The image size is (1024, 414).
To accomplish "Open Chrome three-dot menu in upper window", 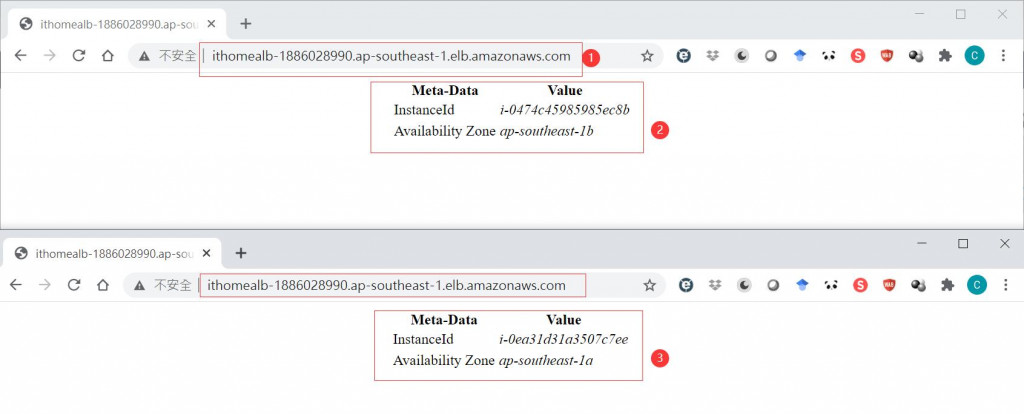I will coord(1004,56).
